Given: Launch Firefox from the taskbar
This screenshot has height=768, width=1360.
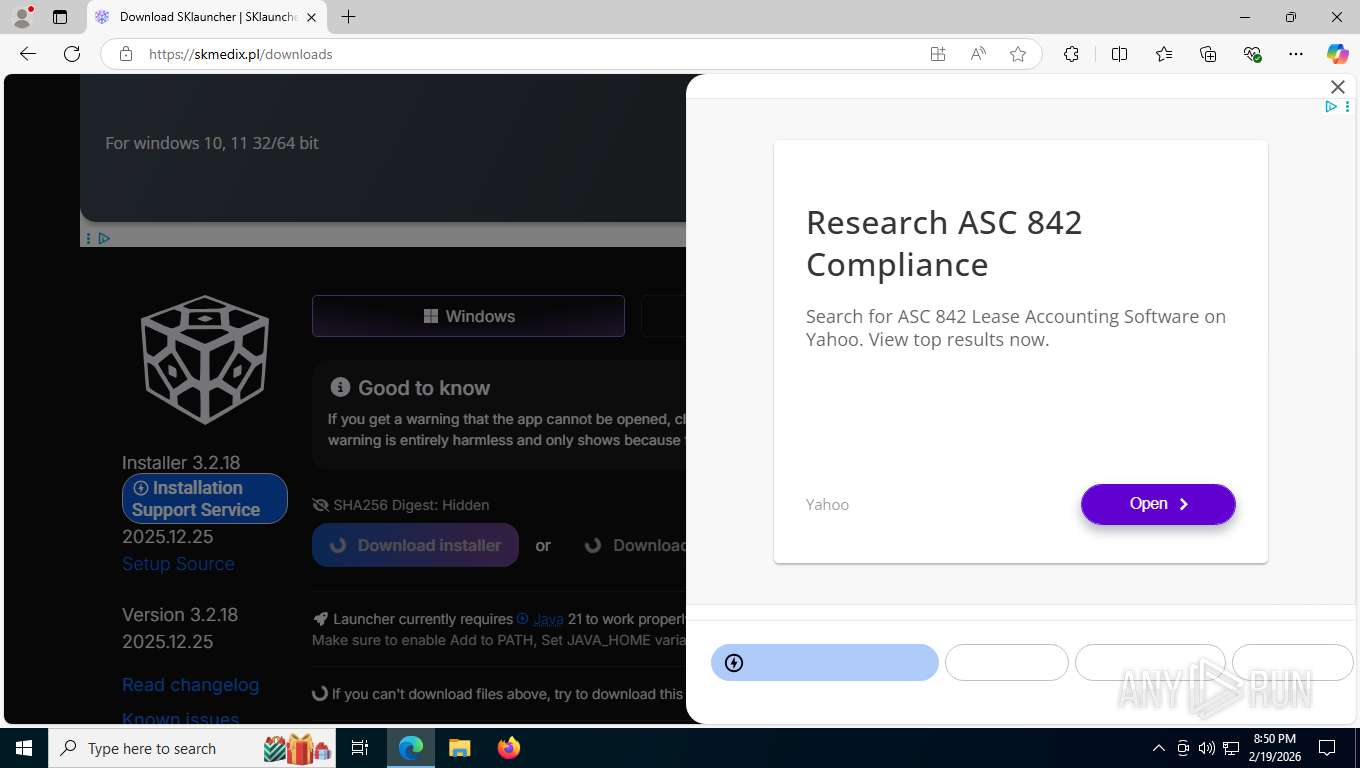Looking at the screenshot, I should click(509, 748).
